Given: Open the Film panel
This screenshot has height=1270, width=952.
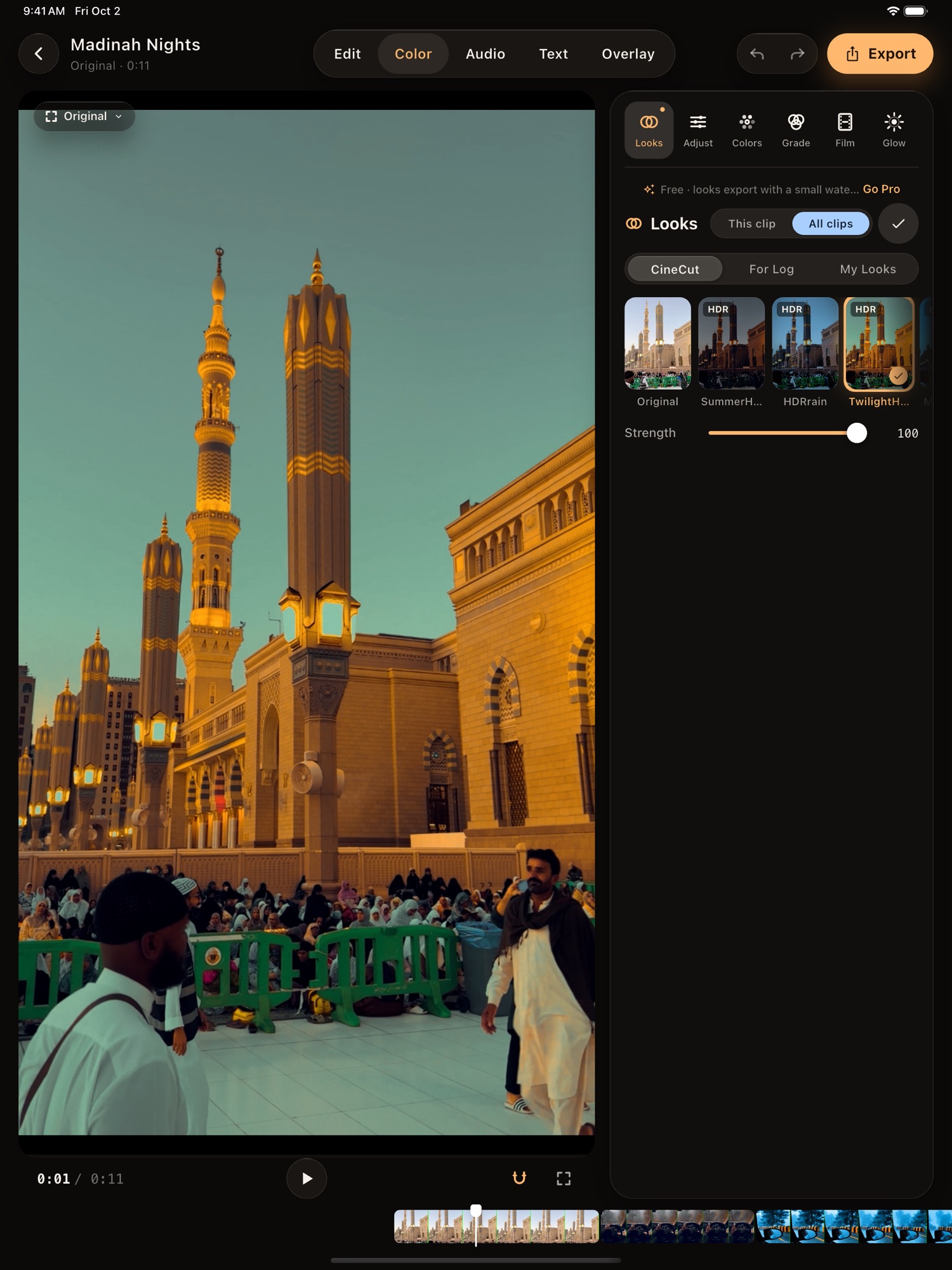Looking at the screenshot, I should 845,130.
